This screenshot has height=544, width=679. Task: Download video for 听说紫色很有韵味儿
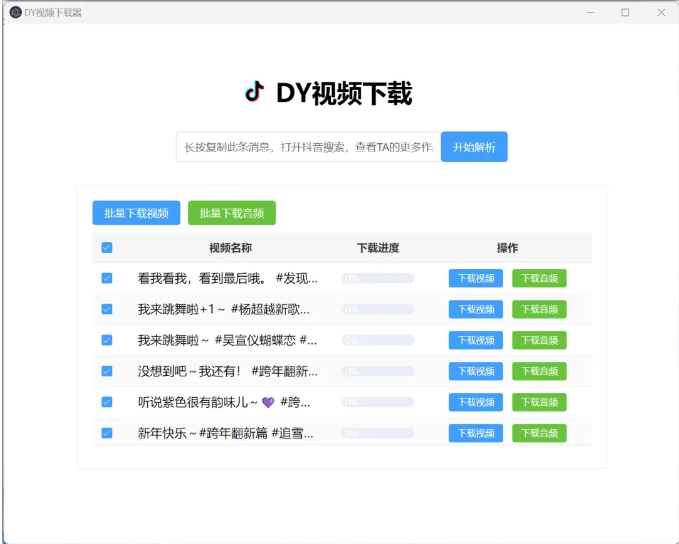pos(476,402)
